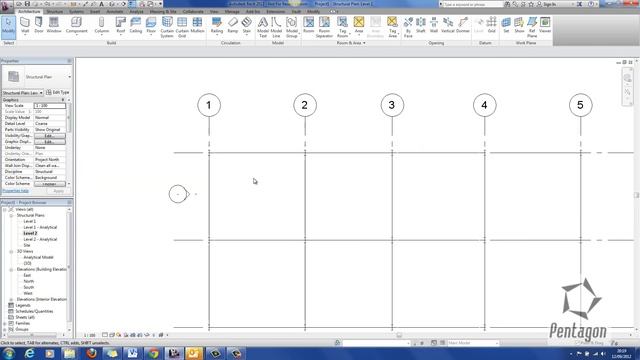
Task: Open the Properties help link
Action: click(x=16, y=191)
